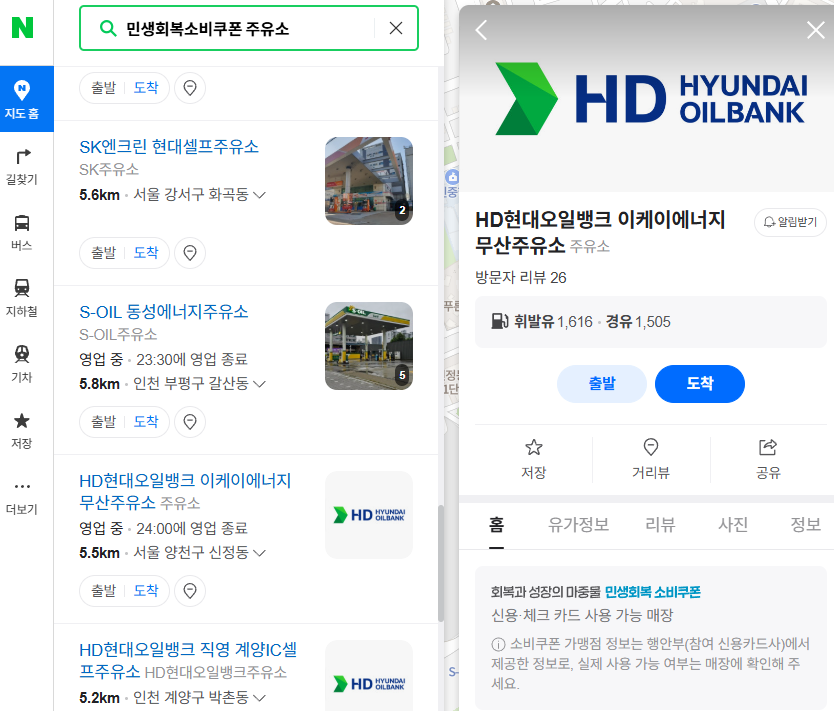The height and width of the screenshot is (711, 834).
Task: Click street view pin for HD현대오일뱅크 이케이에너지 무산주유소
Action: 190,591
